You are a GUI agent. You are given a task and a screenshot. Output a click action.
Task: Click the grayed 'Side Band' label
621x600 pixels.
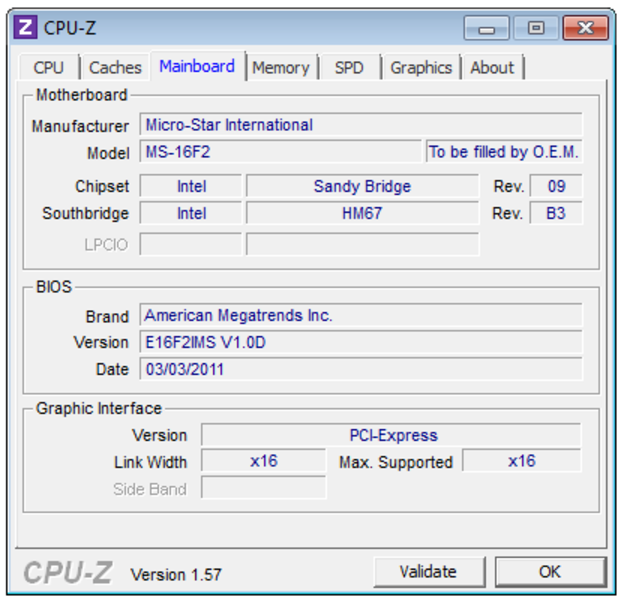point(150,489)
